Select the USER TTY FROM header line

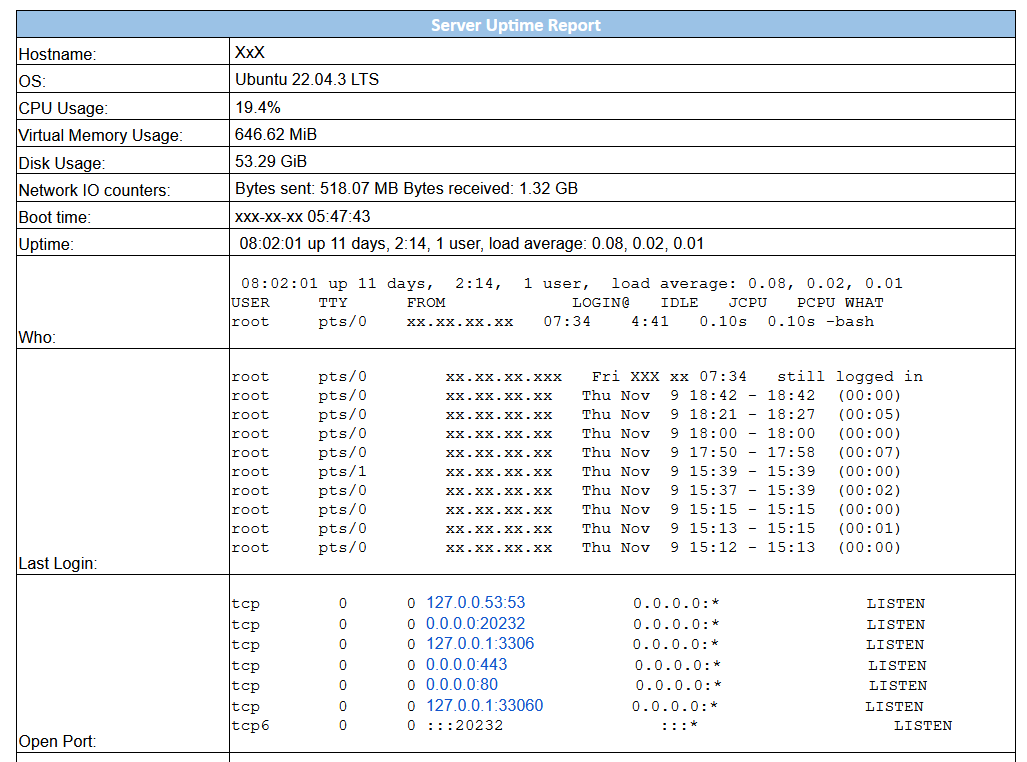coord(557,303)
